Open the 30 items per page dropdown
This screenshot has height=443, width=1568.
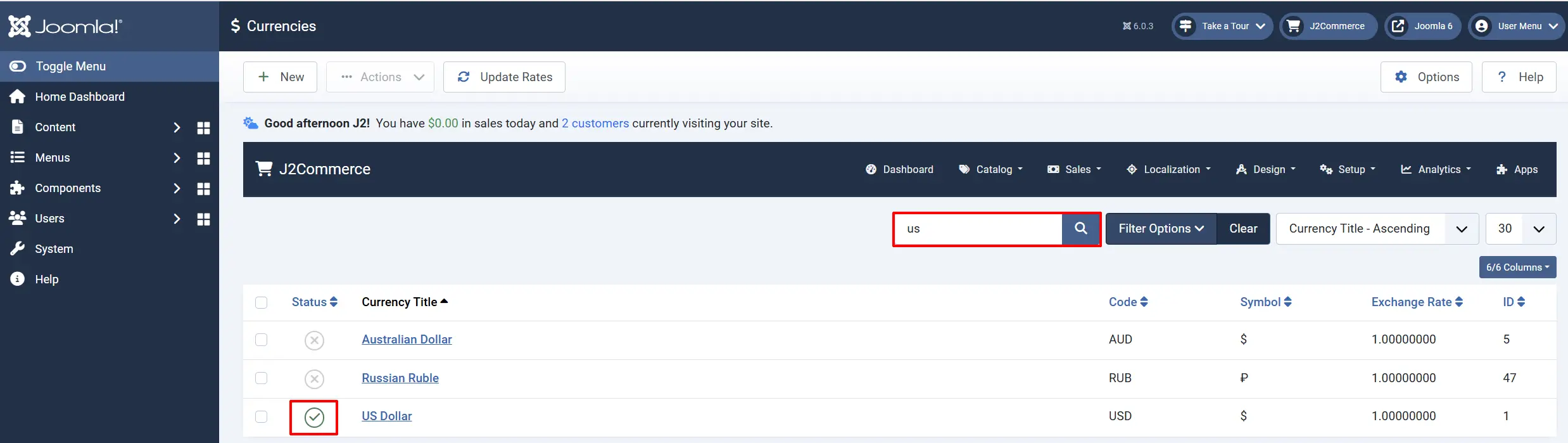click(1521, 229)
